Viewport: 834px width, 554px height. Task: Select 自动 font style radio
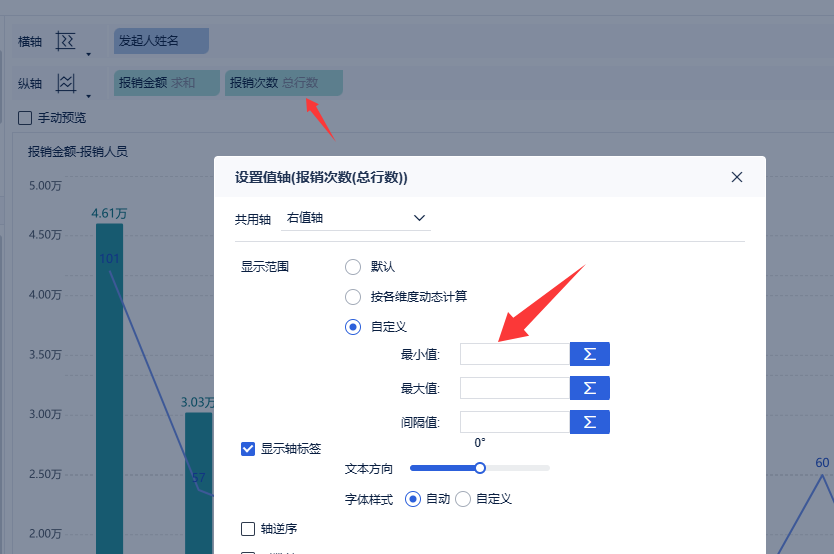pos(413,499)
